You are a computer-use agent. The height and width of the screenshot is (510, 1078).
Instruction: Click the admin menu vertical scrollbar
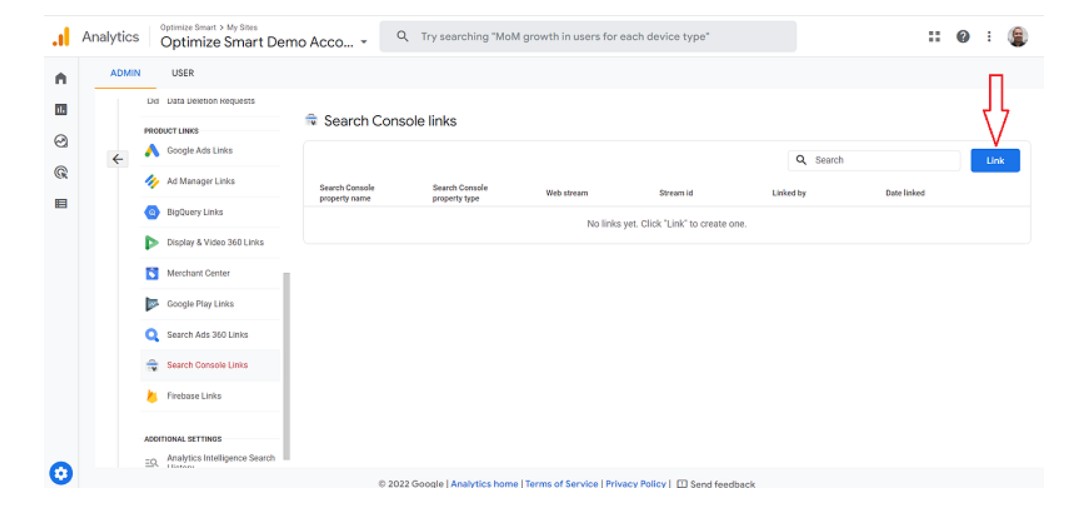tap(286, 366)
